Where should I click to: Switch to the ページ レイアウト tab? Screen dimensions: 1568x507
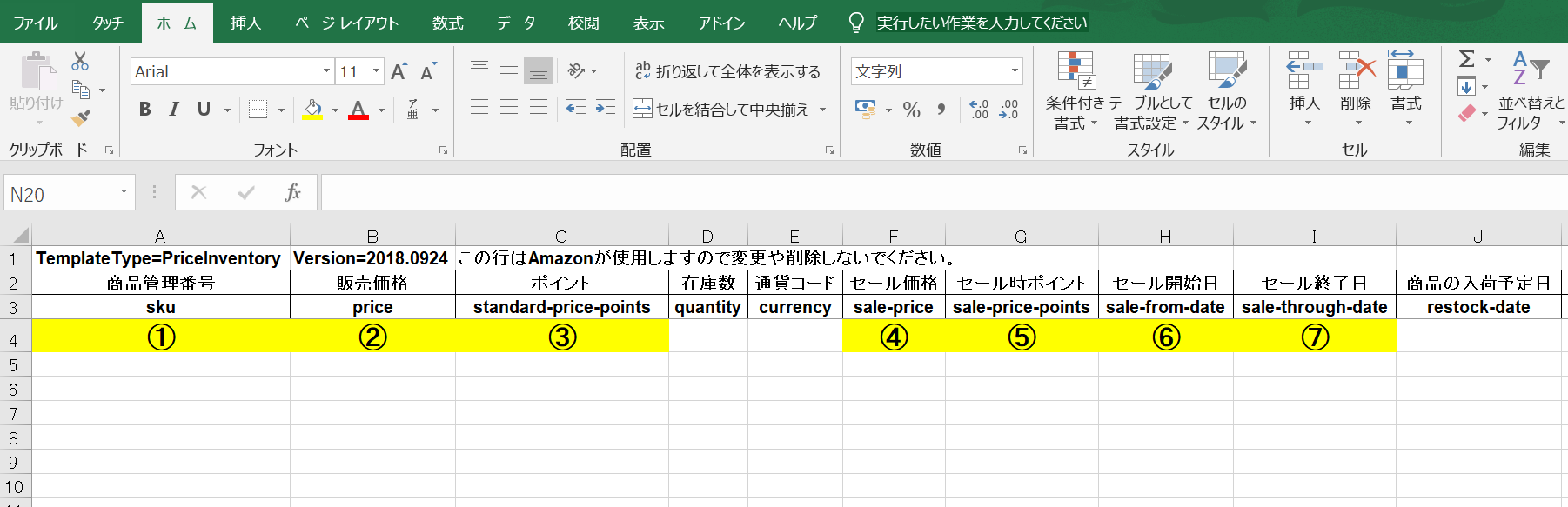346,23
